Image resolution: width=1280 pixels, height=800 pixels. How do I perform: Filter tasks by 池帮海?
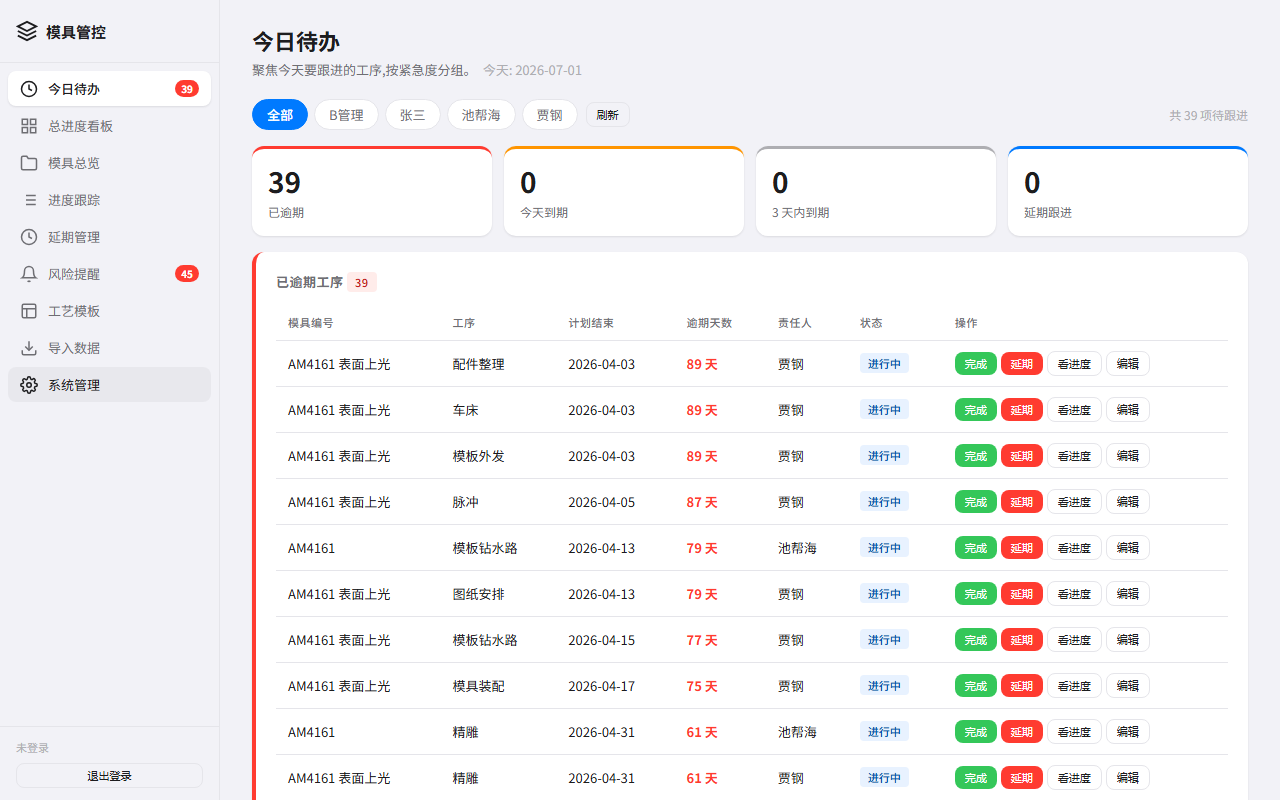481,115
